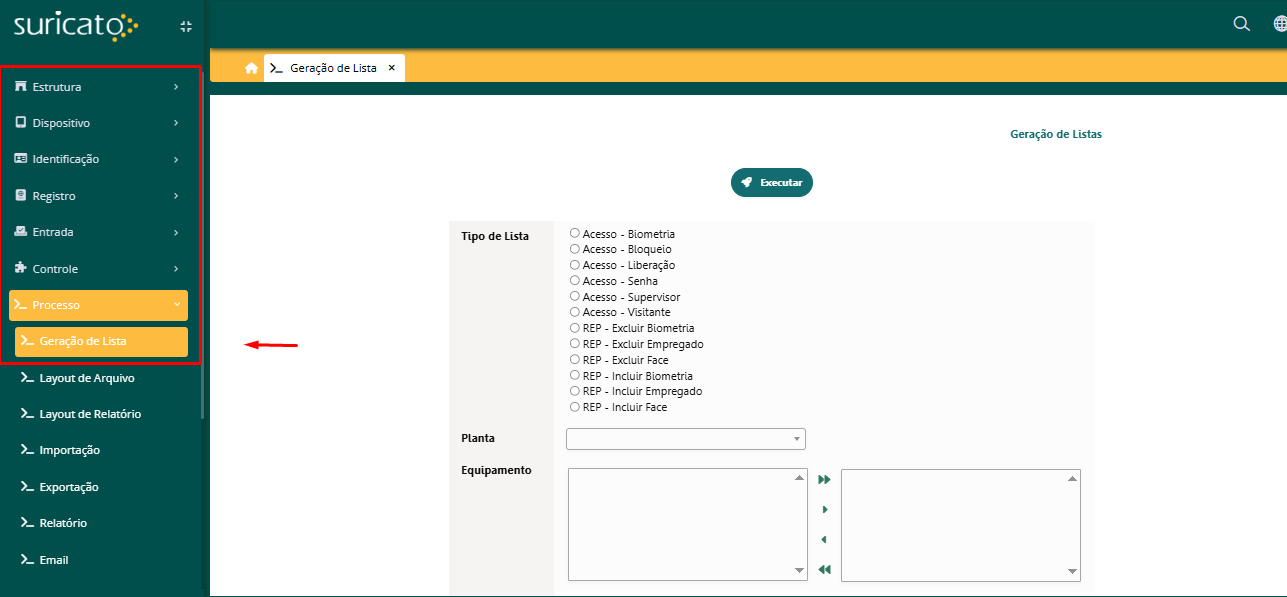Screen dimensions: 1287x597
Task: Open Email menu item
Action: pos(54,560)
